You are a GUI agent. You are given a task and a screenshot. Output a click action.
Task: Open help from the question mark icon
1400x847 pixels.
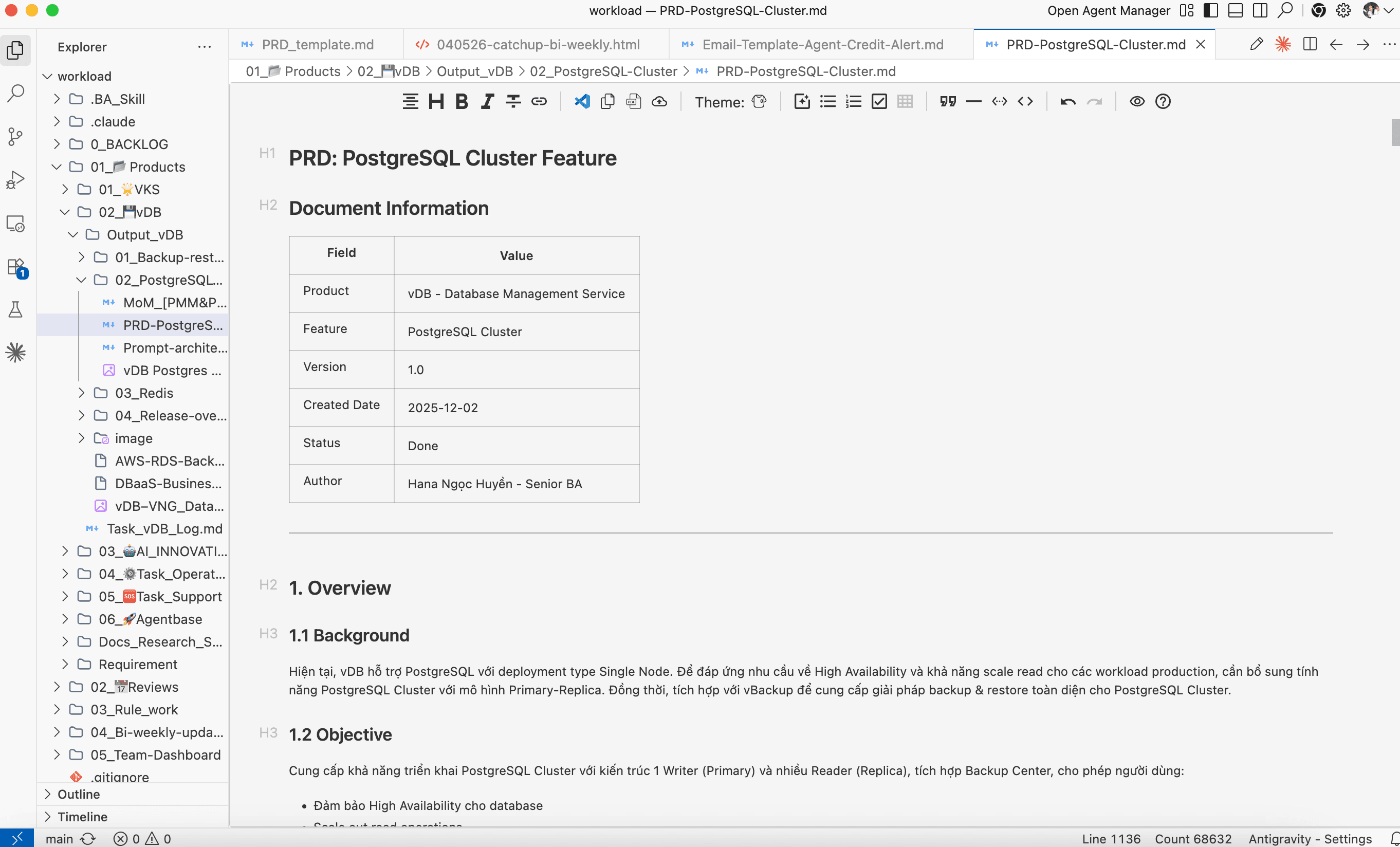point(1163,102)
